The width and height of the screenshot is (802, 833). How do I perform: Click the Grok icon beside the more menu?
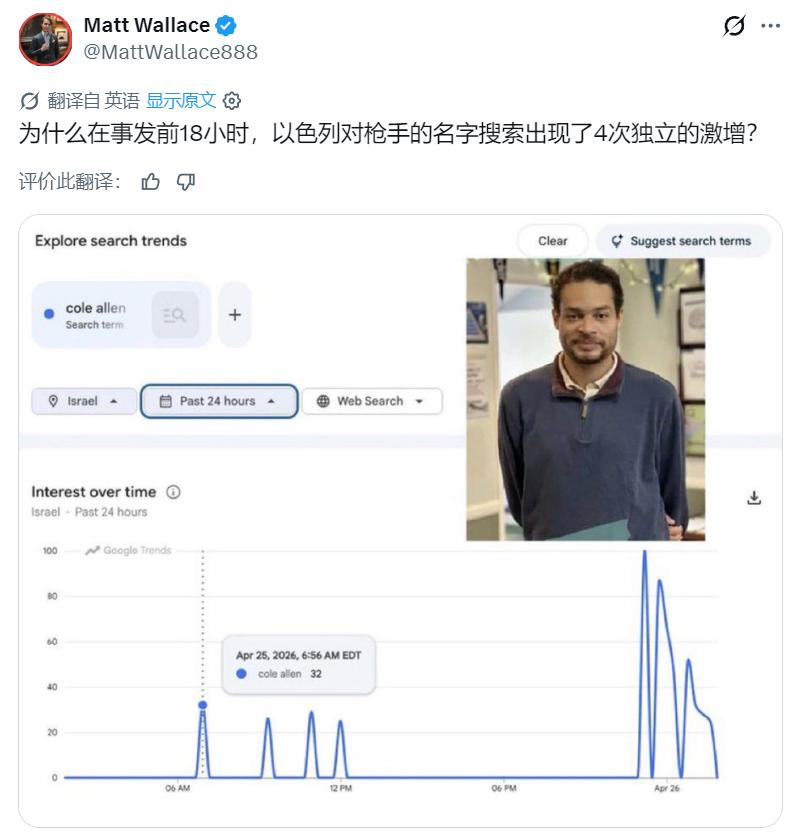(x=735, y=26)
